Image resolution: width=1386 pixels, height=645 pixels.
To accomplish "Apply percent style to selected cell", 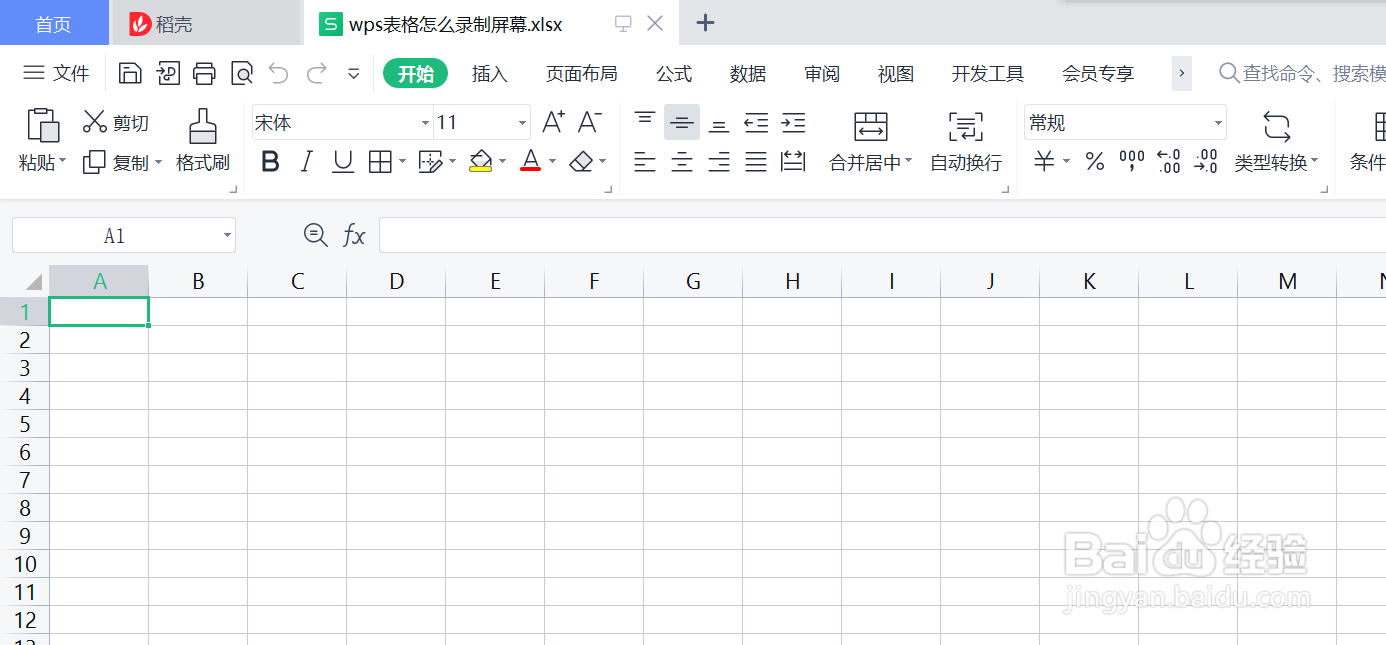I will [x=1094, y=161].
